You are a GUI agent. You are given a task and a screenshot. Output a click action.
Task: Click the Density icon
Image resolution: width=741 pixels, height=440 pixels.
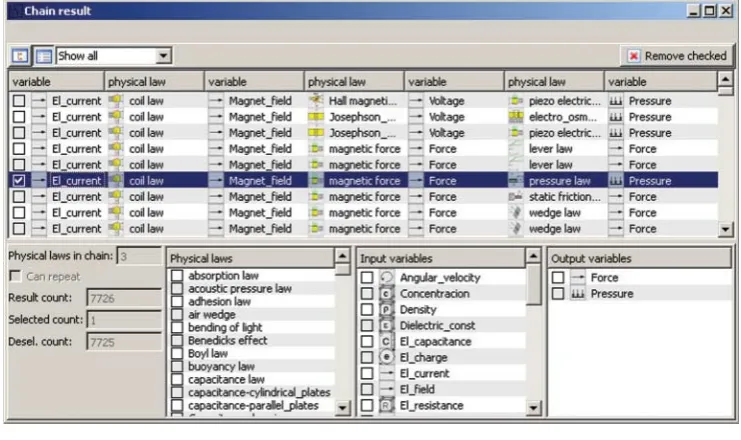(x=387, y=310)
